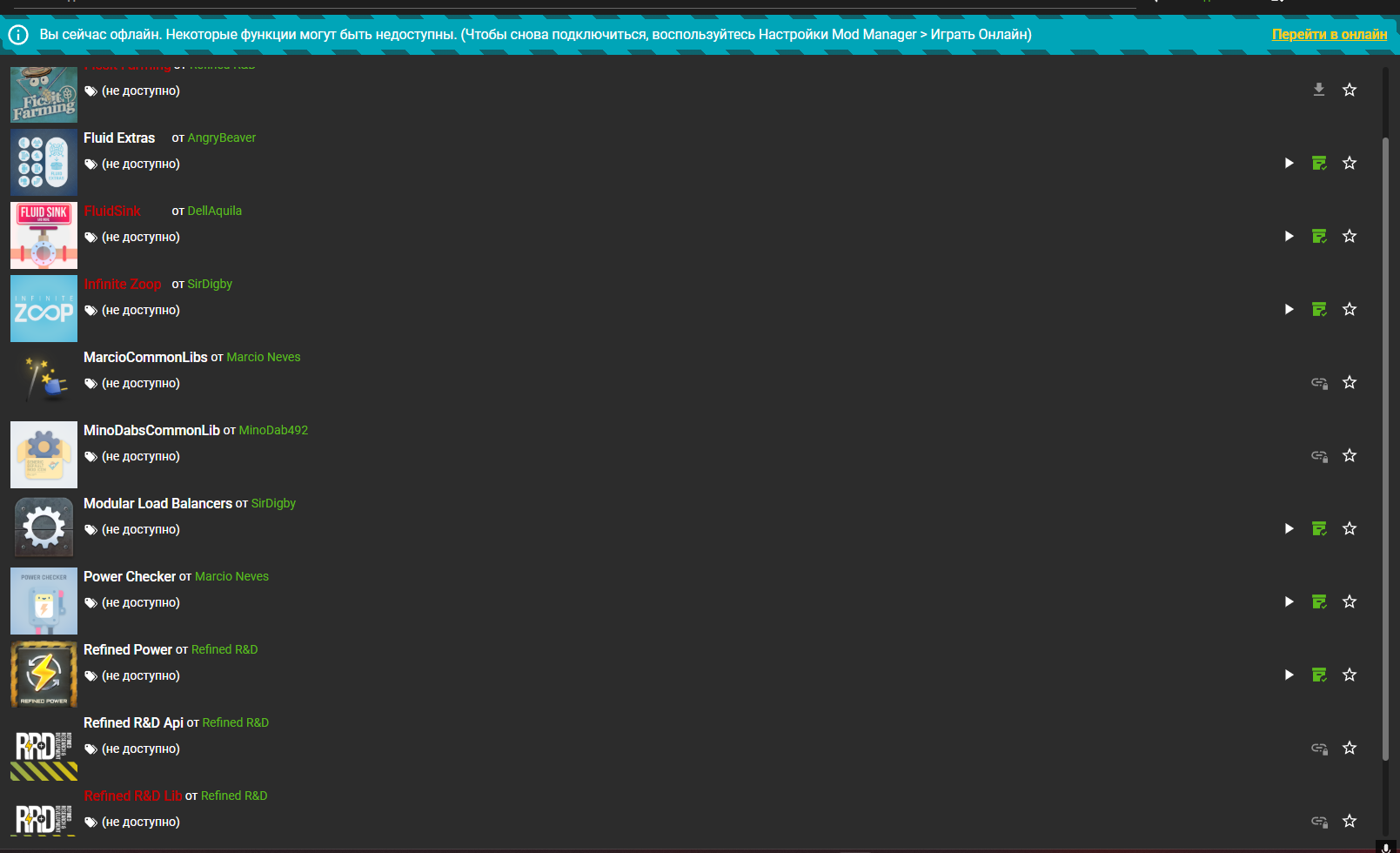Click the dependency link icon for MarcioCommonLibs
This screenshot has width=1400, height=853.
pyautogui.click(x=1319, y=382)
